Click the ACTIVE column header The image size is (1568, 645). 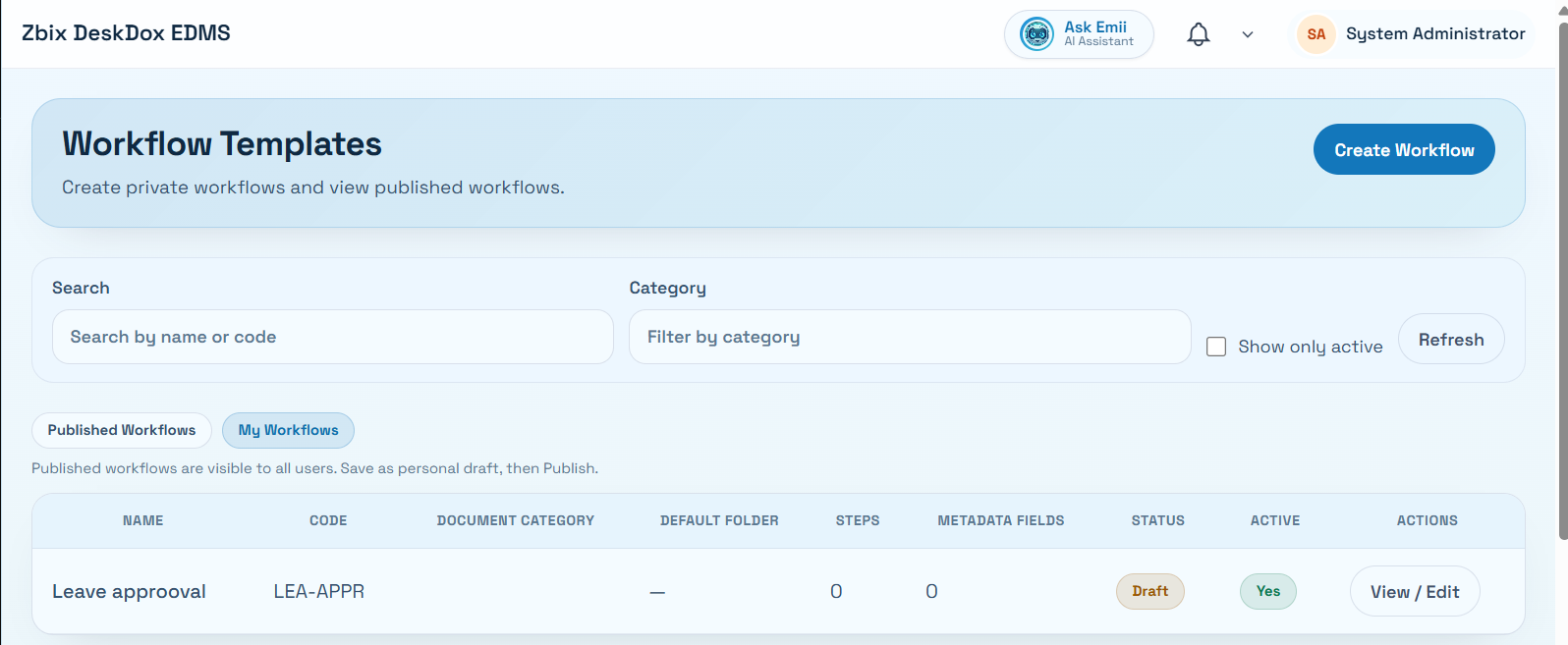1275,520
